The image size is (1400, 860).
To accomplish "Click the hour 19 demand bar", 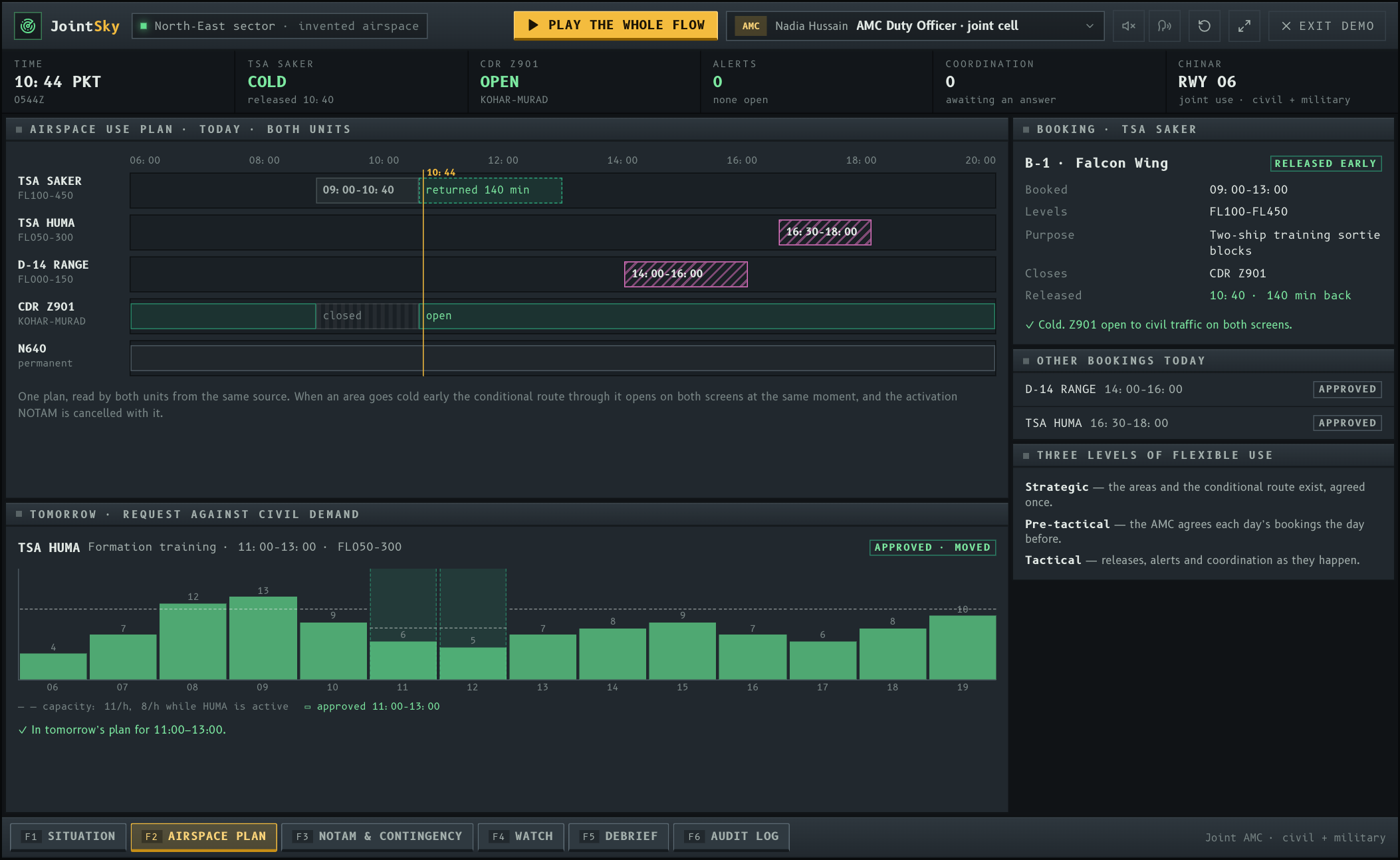I will click(x=963, y=647).
